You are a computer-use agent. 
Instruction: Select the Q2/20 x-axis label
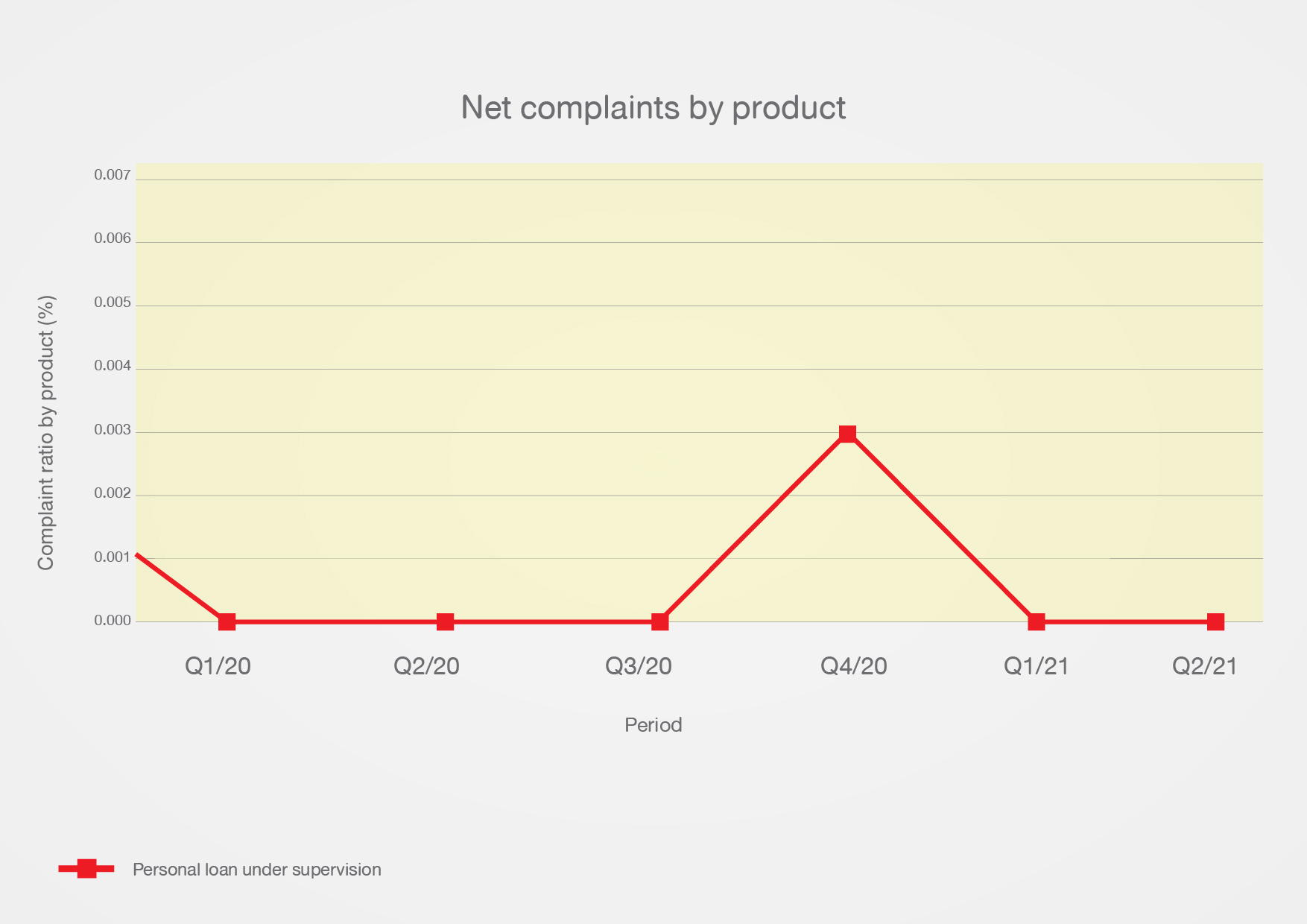coord(426,666)
